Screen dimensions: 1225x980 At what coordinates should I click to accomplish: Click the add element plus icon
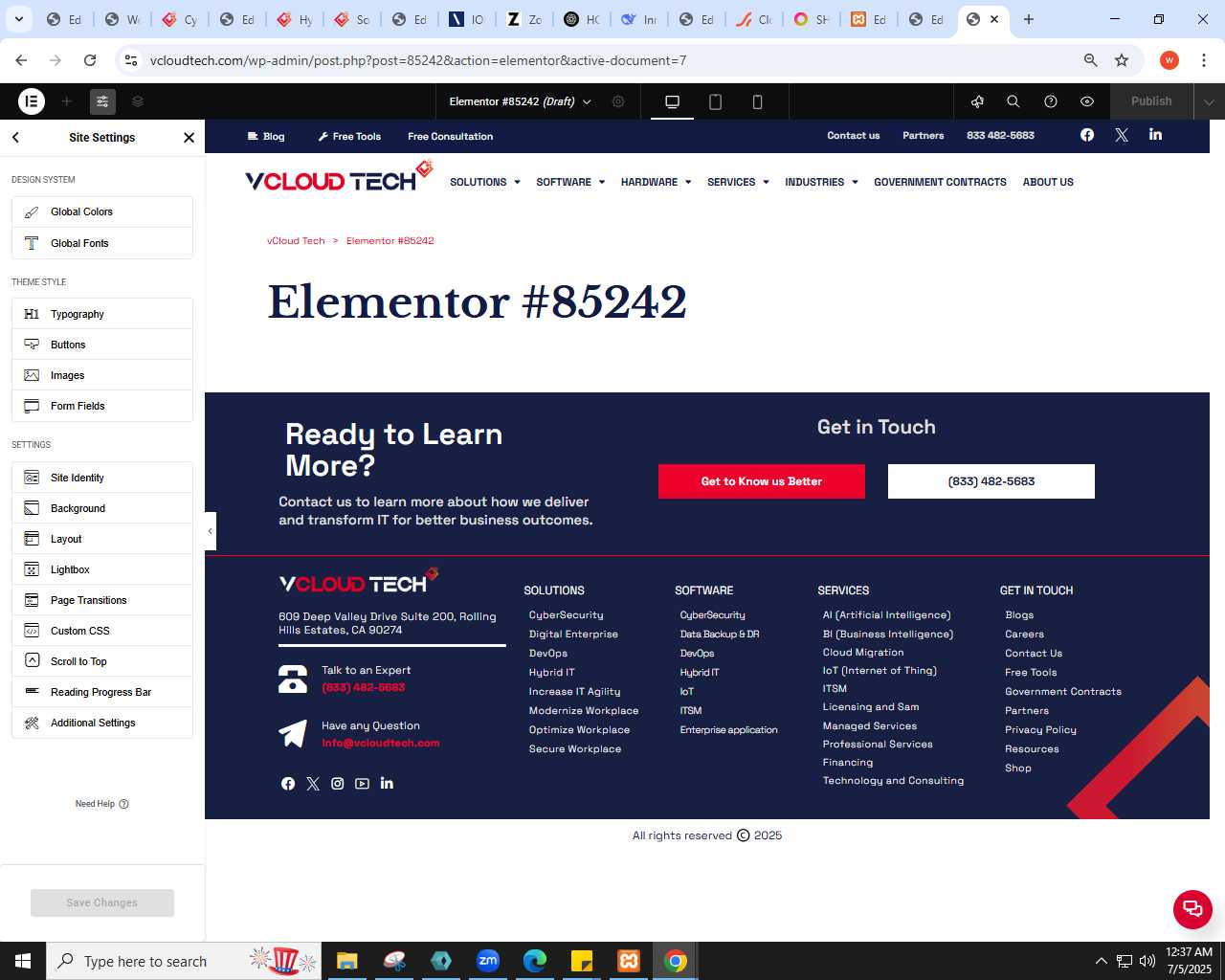(x=67, y=100)
